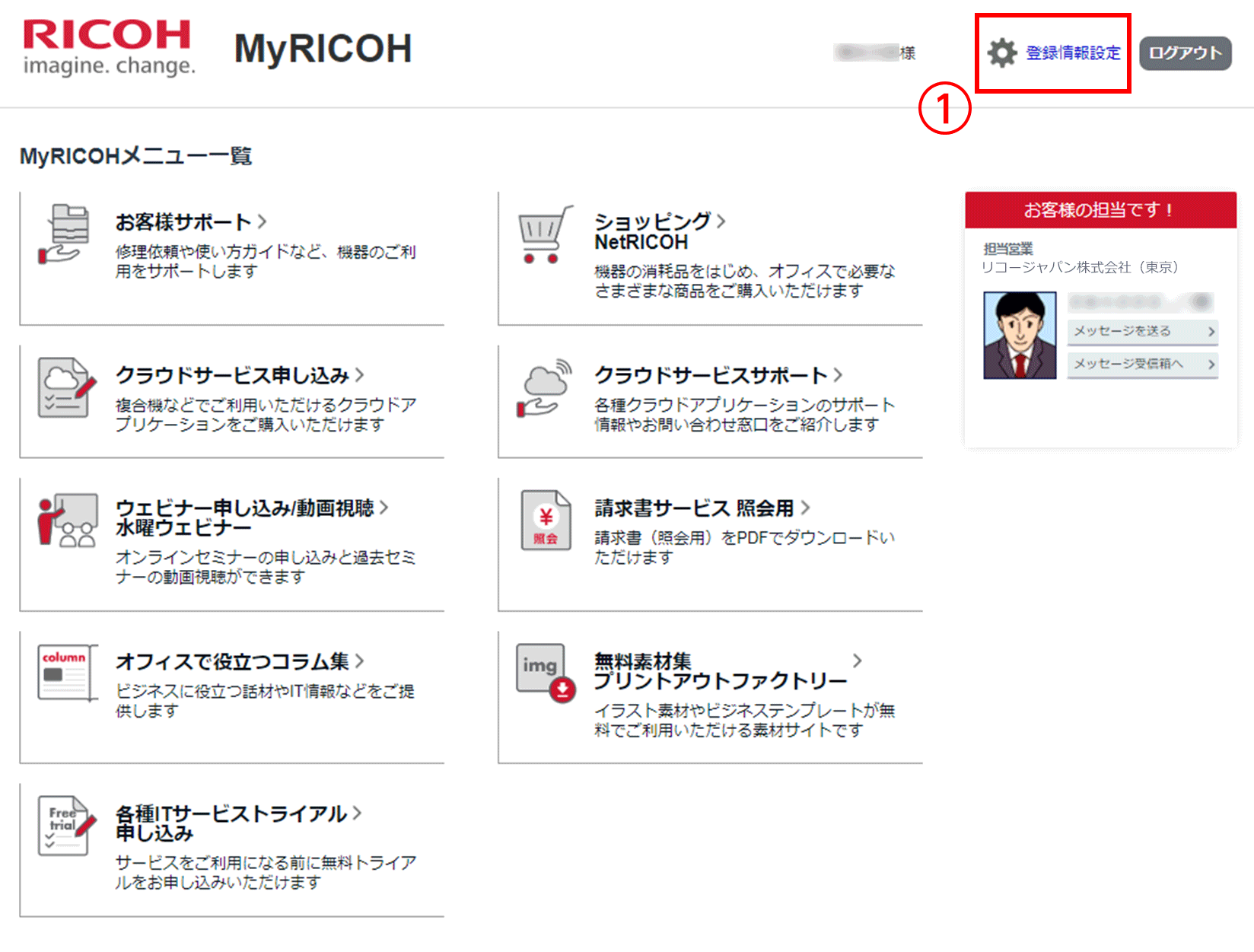Click the webinar presenter icon
This screenshot has width=1254, height=952.
[x=68, y=521]
